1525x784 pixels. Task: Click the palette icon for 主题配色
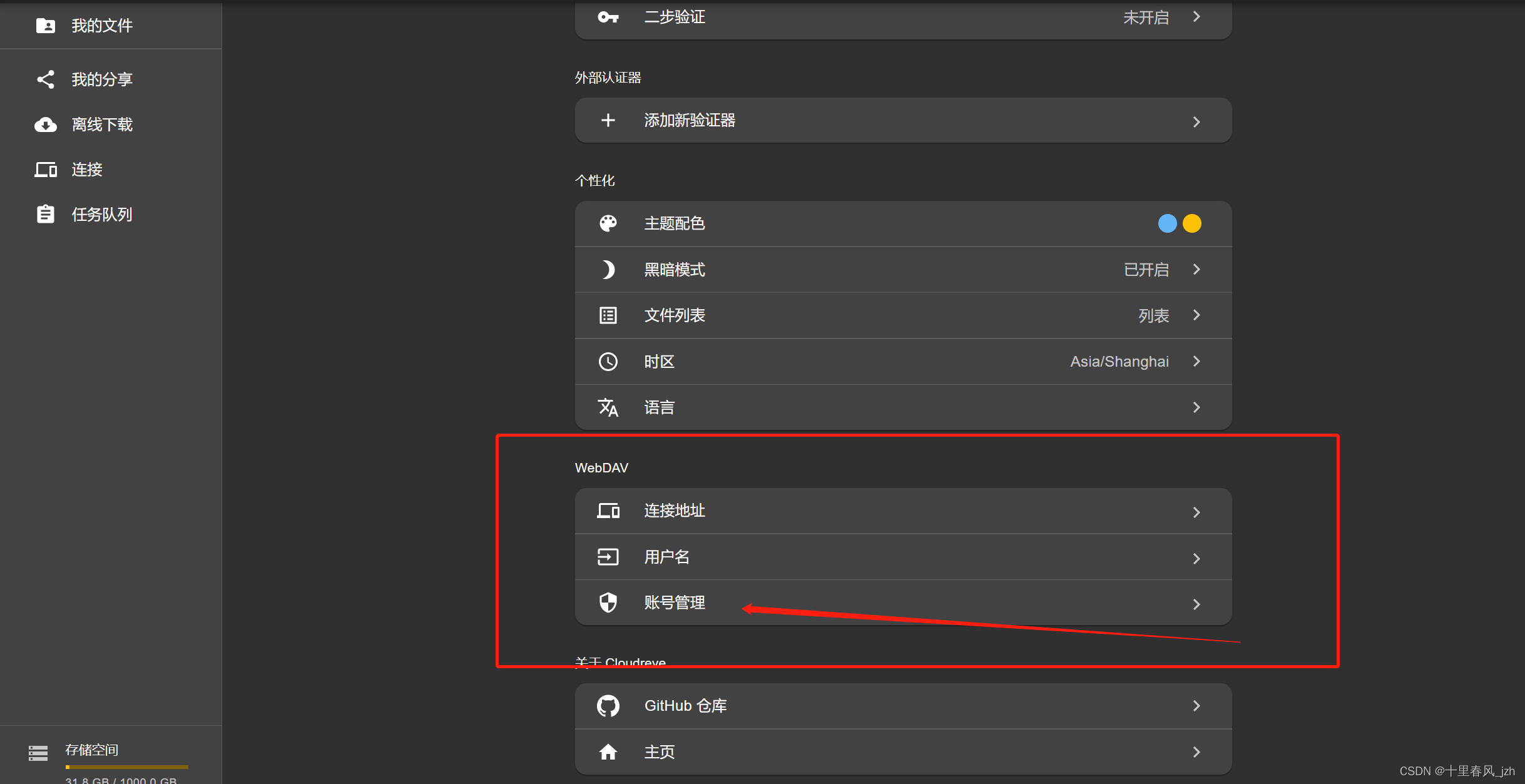tap(608, 223)
